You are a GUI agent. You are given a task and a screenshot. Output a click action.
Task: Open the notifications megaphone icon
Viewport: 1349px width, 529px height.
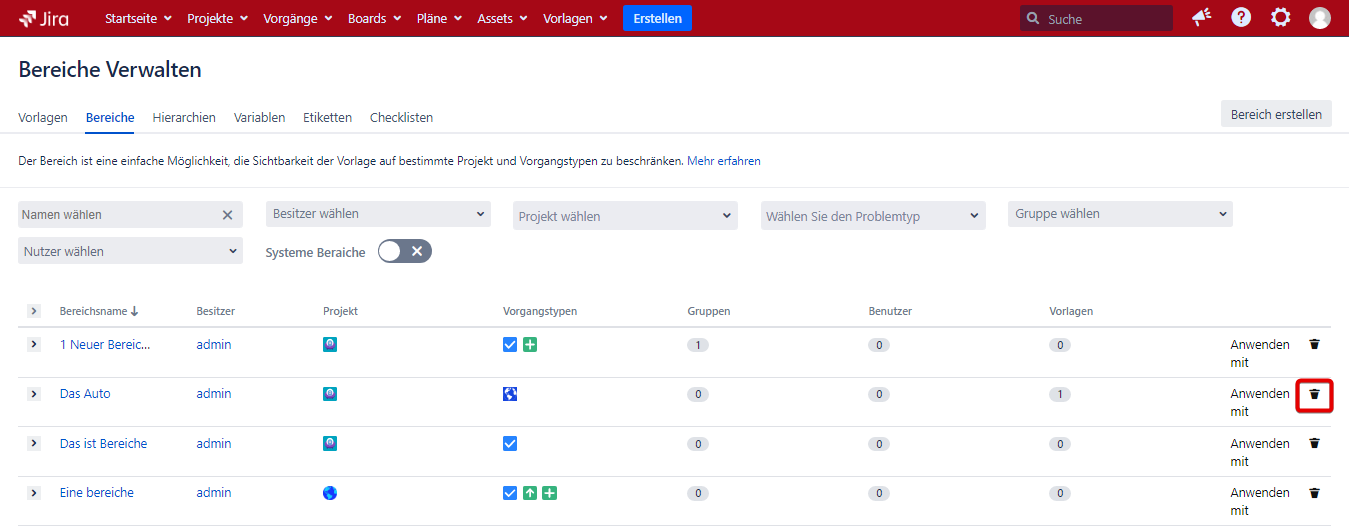[x=1201, y=18]
